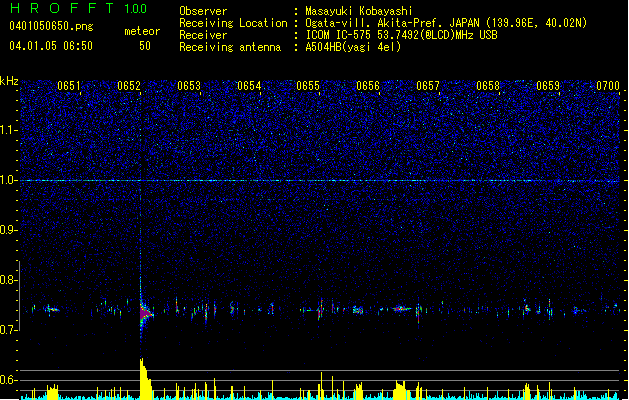Click the timestamp 04.01.05 06:50
The height and width of the screenshot is (400, 629).
(x=51, y=46)
